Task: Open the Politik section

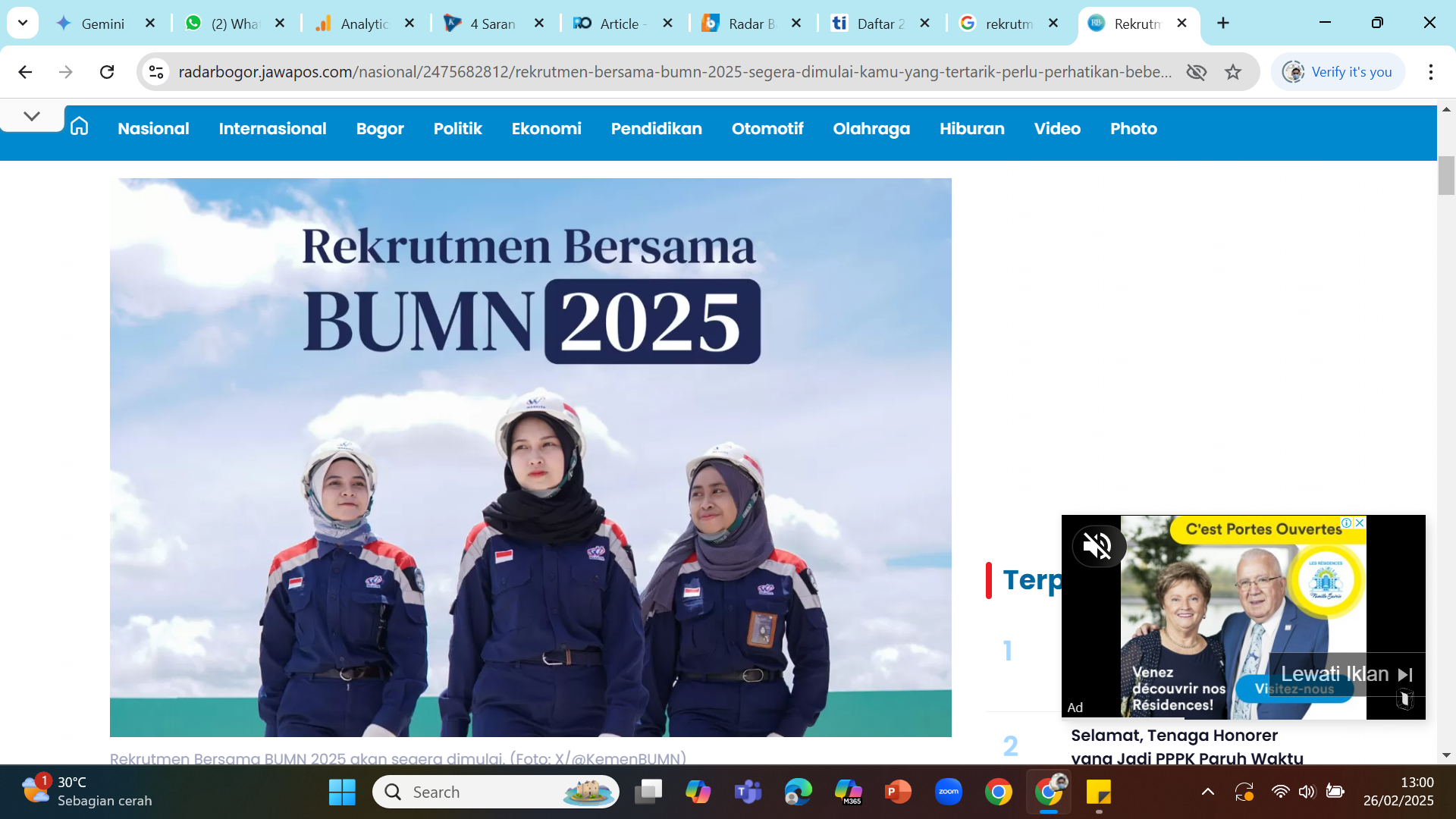Action: (x=457, y=129)
